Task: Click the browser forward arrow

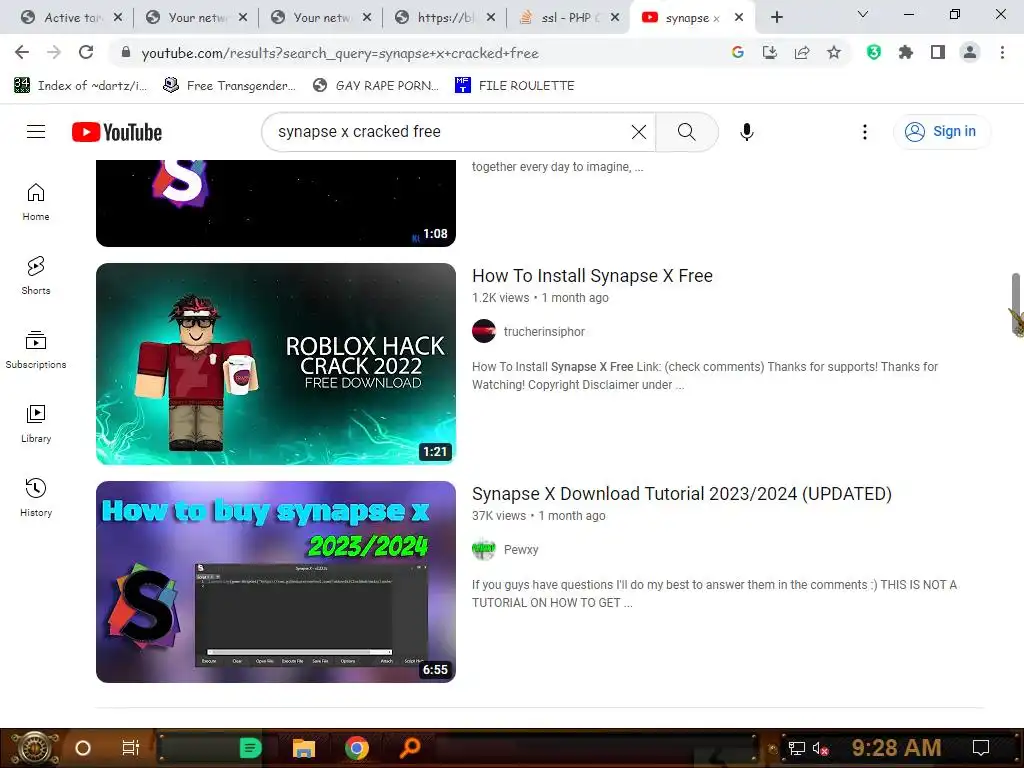Action: [x=54, y=52]
